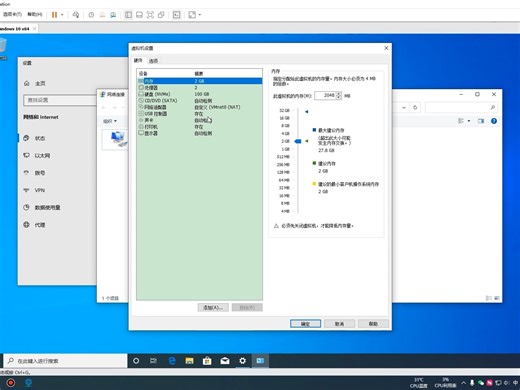The width and height of the screenshot is (520, 390).
Task: Open File Explorer from guest taskbar
Action: point(190,361)
